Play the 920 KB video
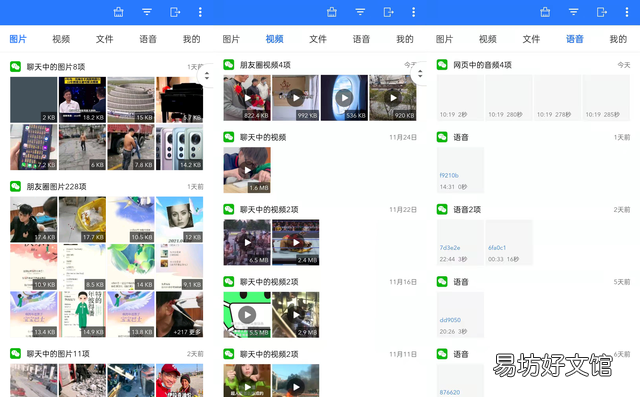 (393, 98)
